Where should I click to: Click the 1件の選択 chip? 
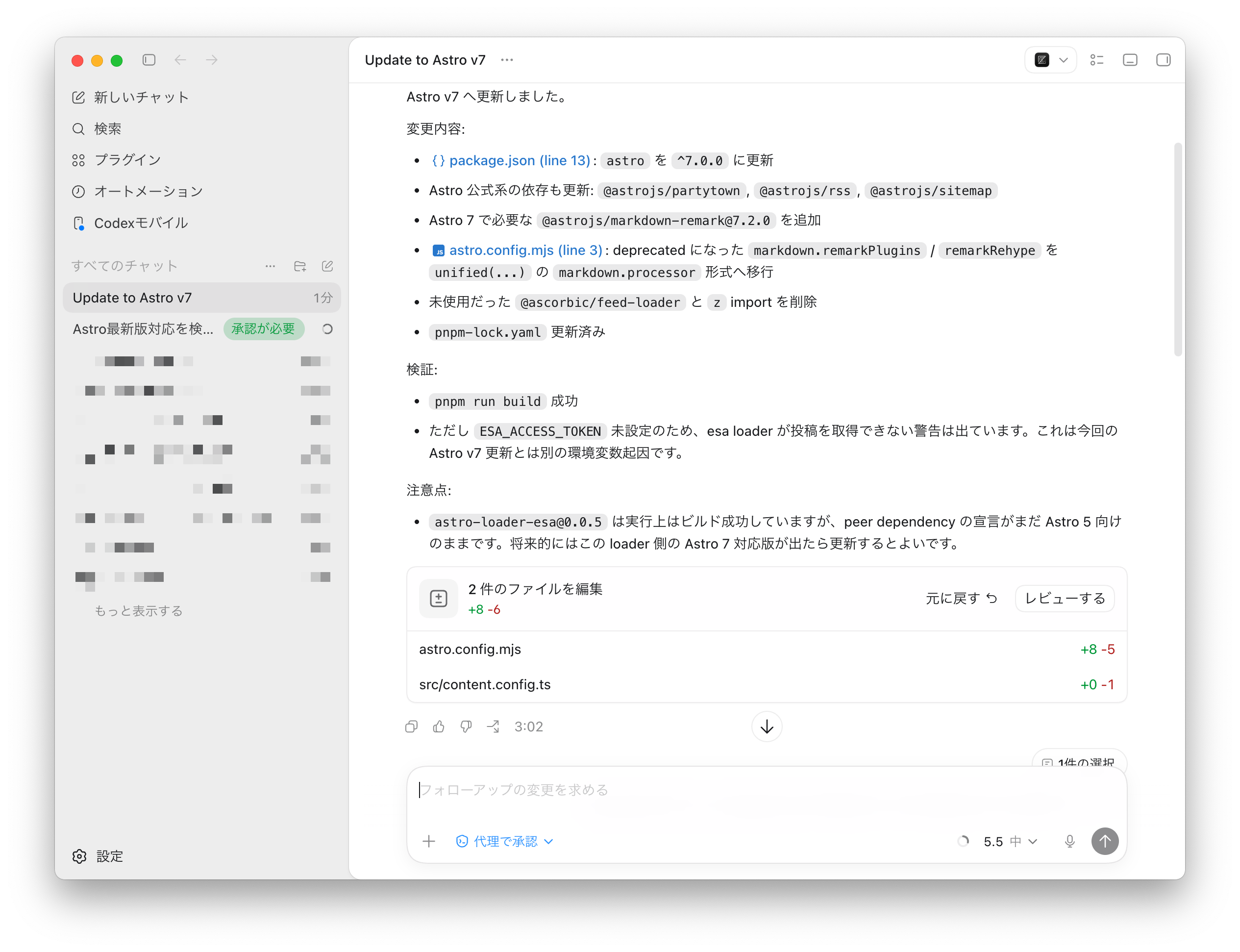[x=1079, y=759]
